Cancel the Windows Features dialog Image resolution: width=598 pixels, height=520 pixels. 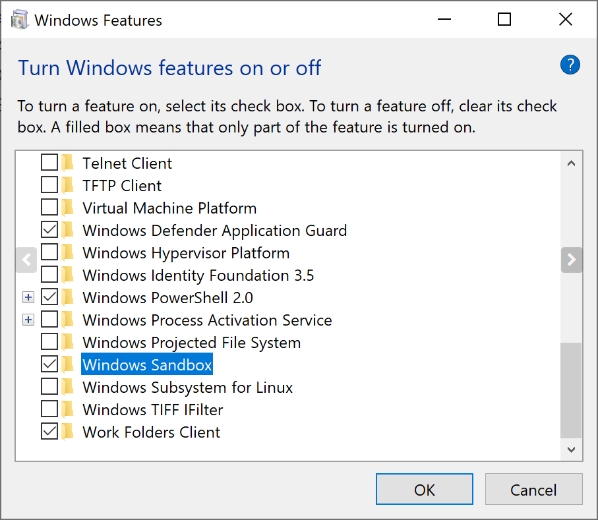click(x=534, y=489)
